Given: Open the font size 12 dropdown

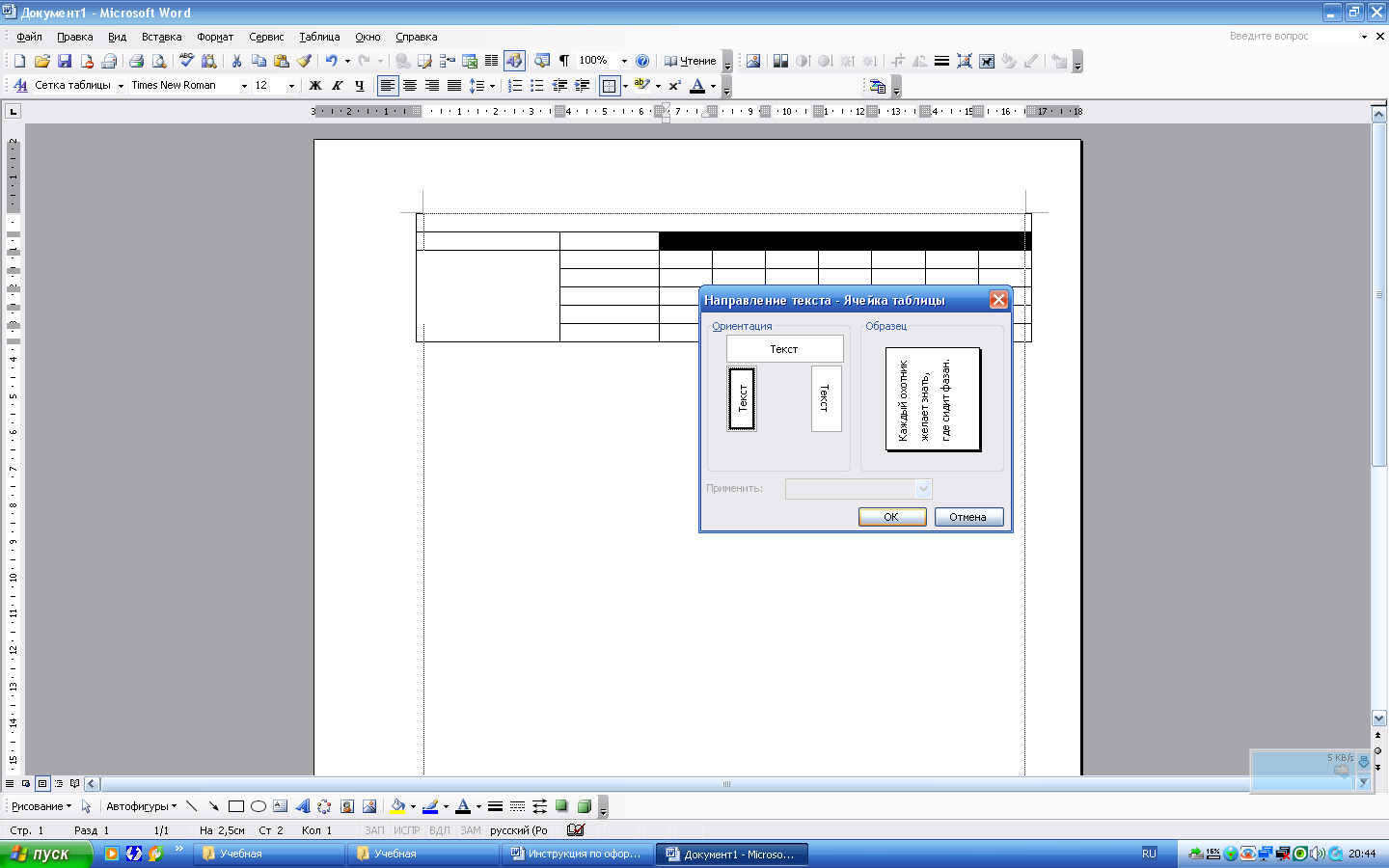Looking at the screenshot, I should click(x=291, y=86).
